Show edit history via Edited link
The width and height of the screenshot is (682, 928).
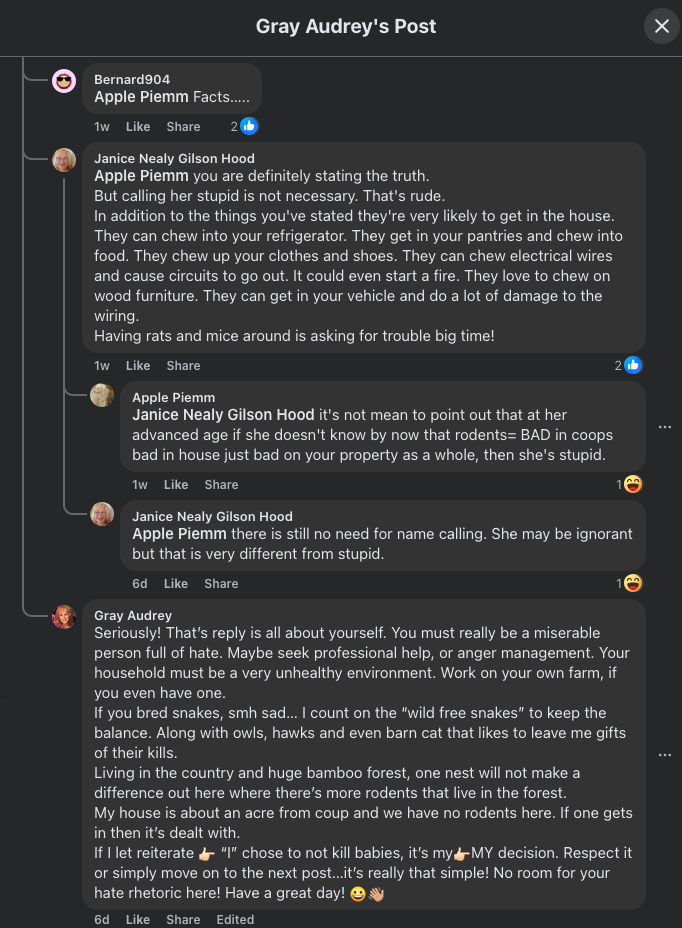(x=235, y=920)
